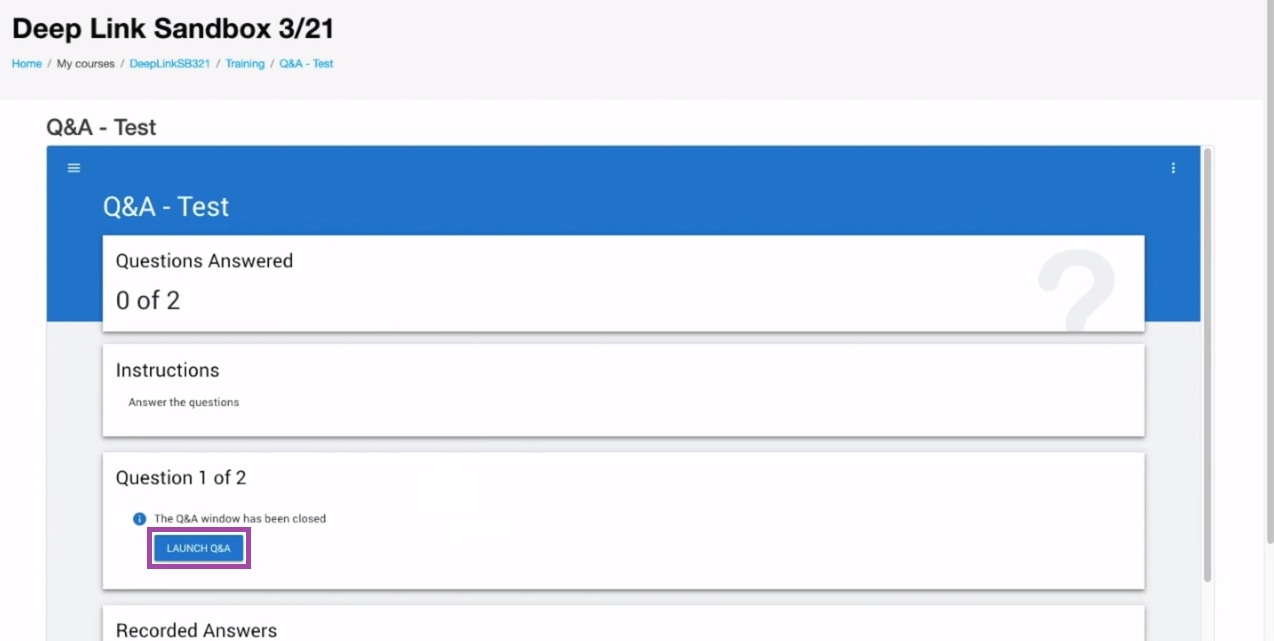Screen dimensions: 1274x641
Task: Click the embedded frame's vertical scrollbar
Action: coord(1207,365)
